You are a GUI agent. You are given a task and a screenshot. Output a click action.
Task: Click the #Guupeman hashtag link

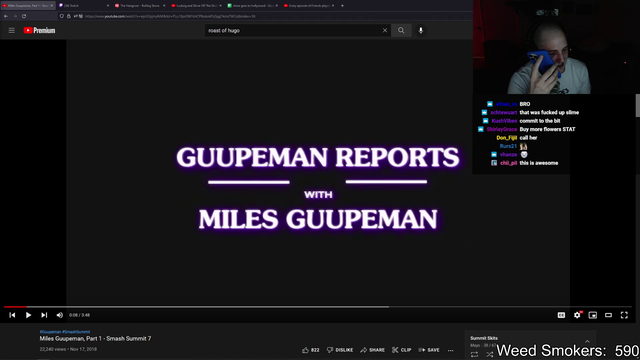point(50,332)
